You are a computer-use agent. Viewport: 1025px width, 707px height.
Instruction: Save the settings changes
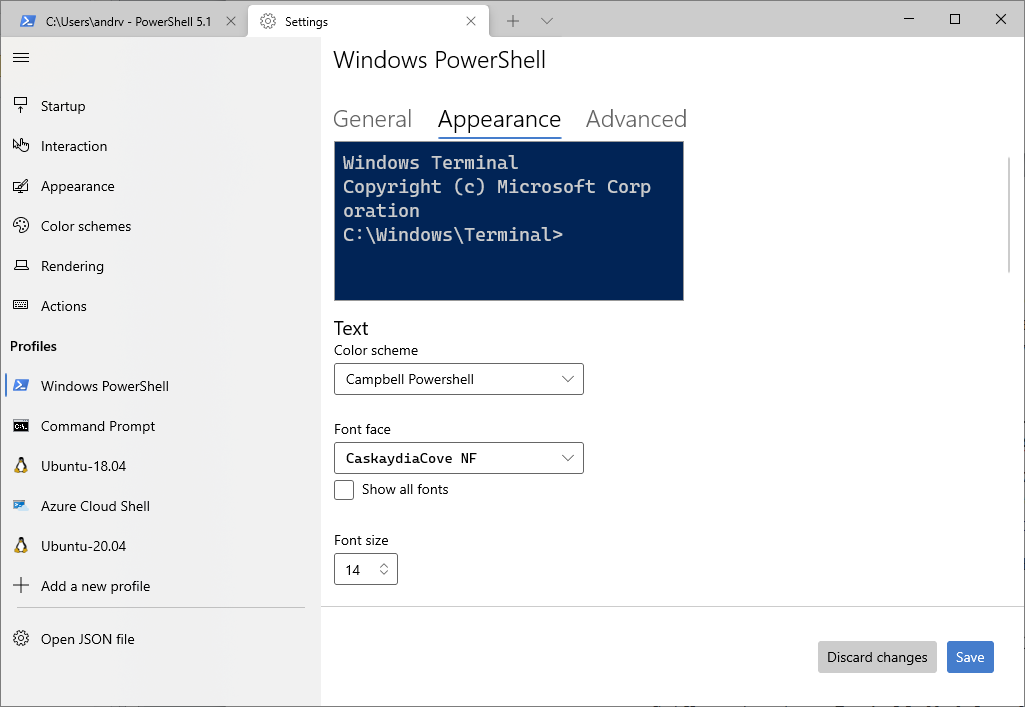[x=970, y=657]
